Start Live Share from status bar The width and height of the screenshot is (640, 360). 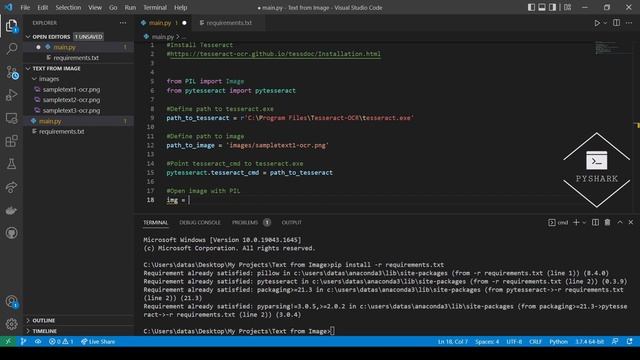(x=98, y=342)
